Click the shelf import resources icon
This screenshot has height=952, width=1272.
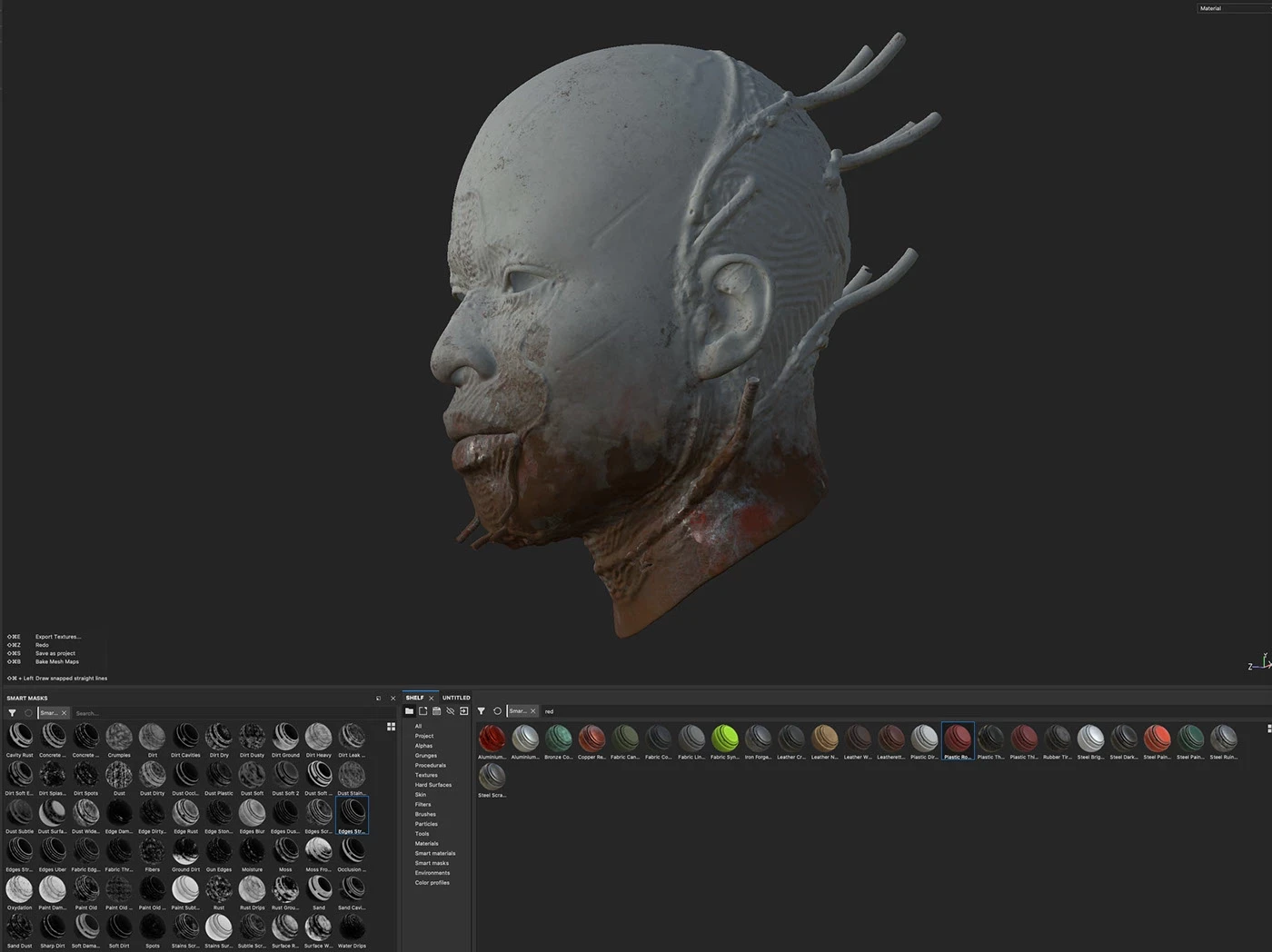click(463, 711)
